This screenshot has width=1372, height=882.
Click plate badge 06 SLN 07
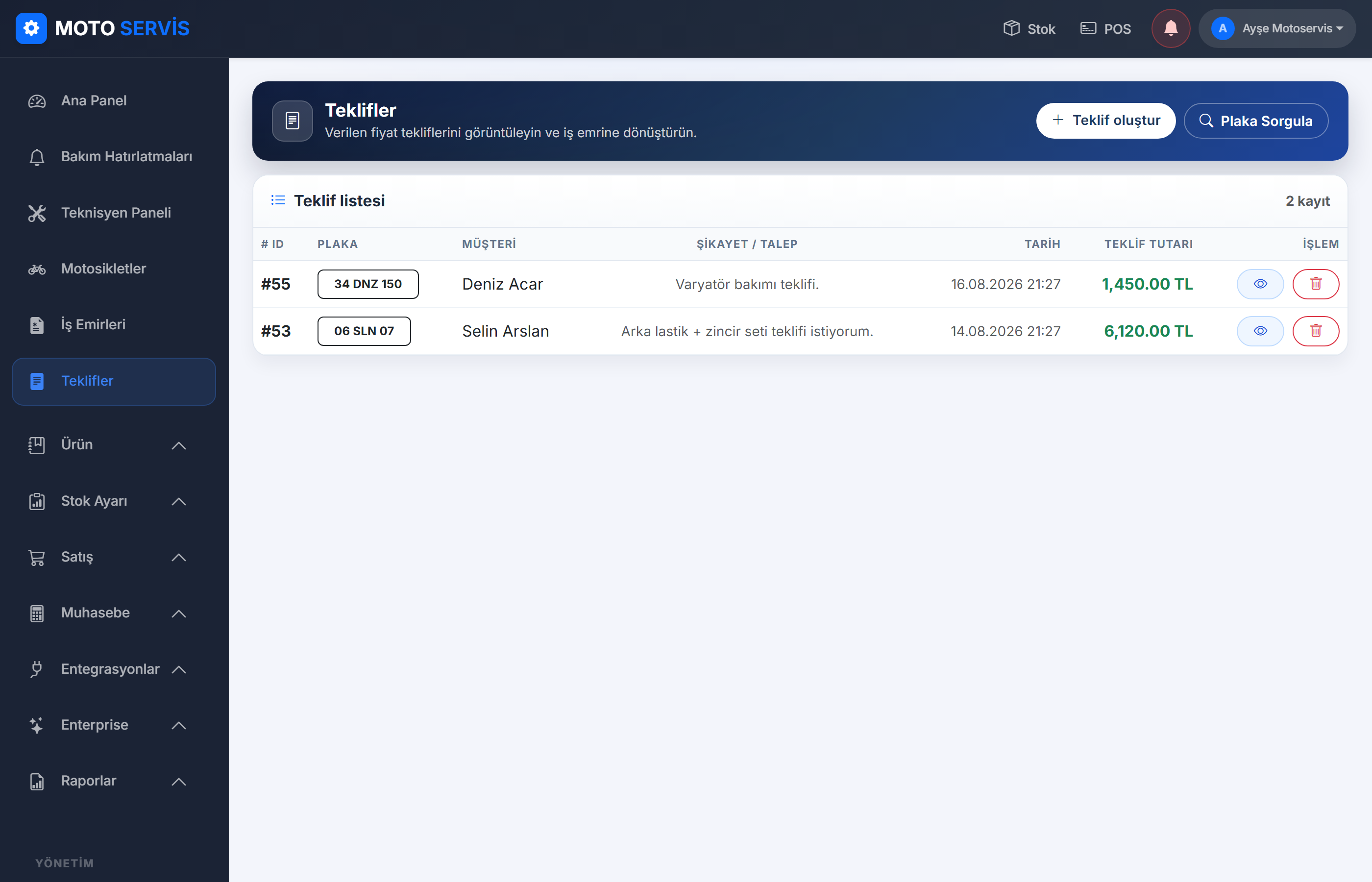[364, 331]
